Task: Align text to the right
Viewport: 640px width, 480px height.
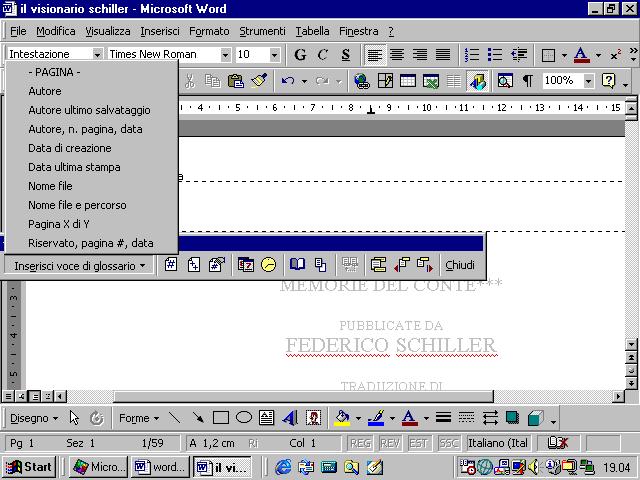Action: point(420,55)
